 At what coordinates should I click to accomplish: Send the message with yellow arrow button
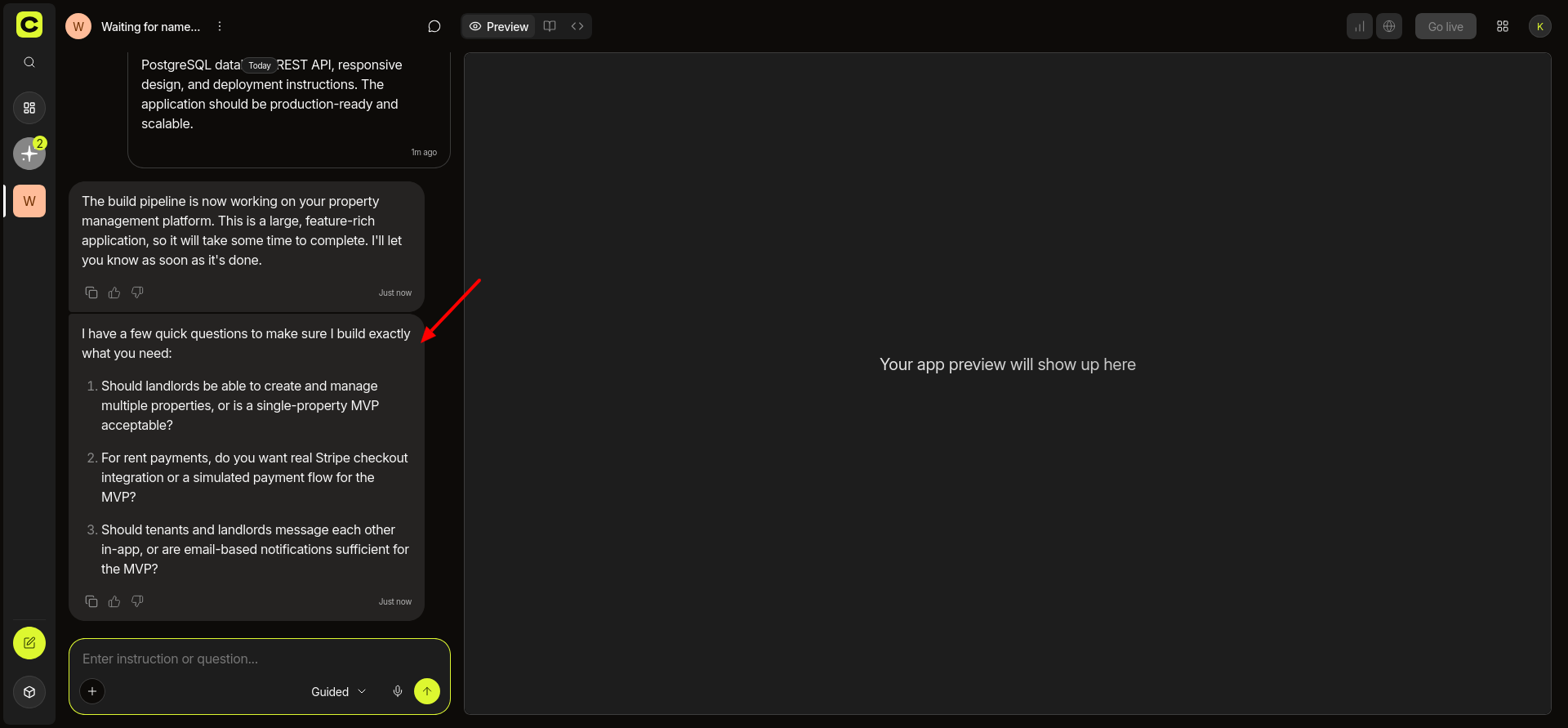427,691
